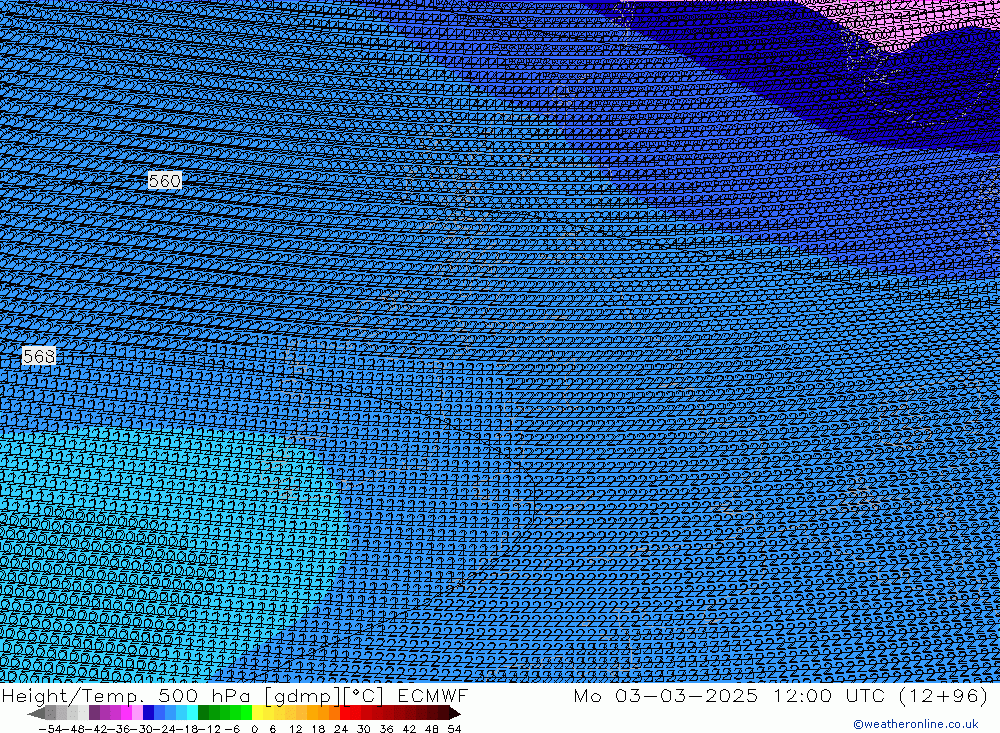Click the 568 height contour label
Image resolution: width=1000 pixels, height=733 pixels.
click(x=39, y=356)
